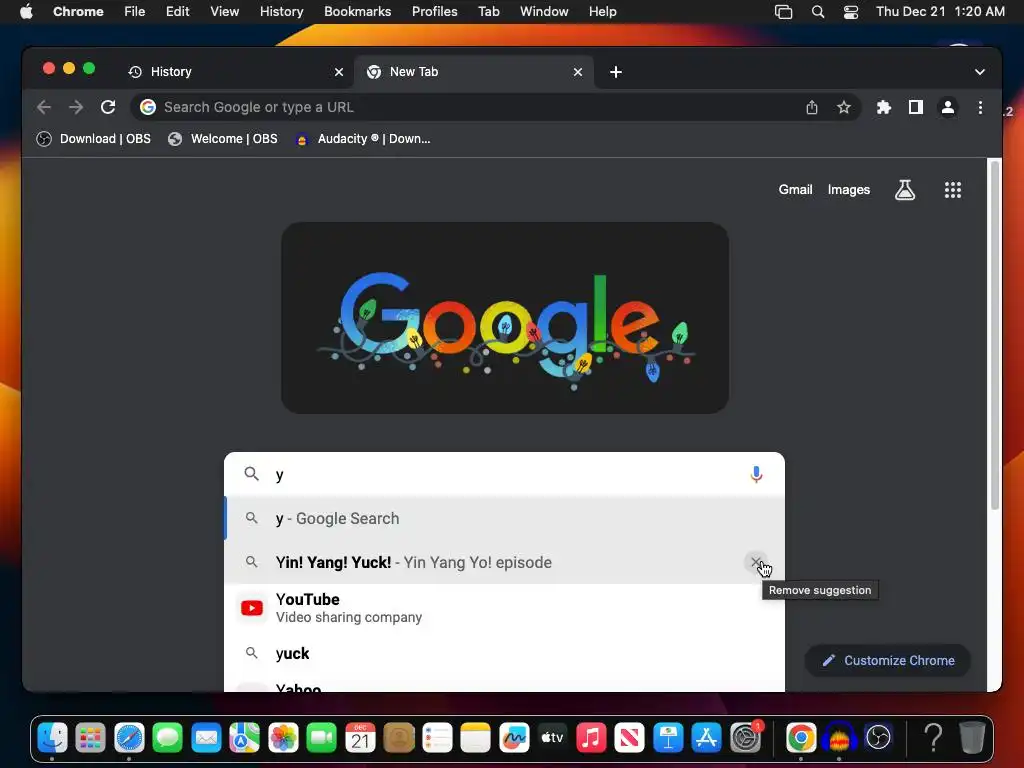Screen dimensions: 1024x768
Task: Open Finder from the dock
Action: point(52,738)
